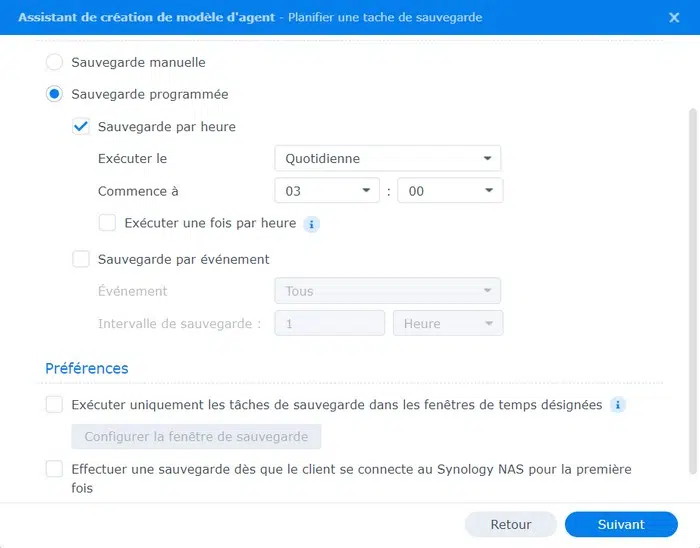
Task: Expand the start minute 00 dropdown
Action: pos(450,191)
